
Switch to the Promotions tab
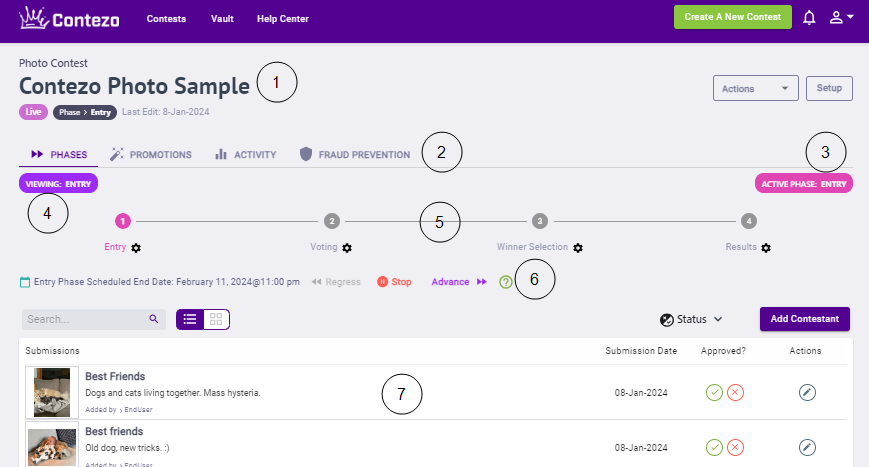point(151,155)
